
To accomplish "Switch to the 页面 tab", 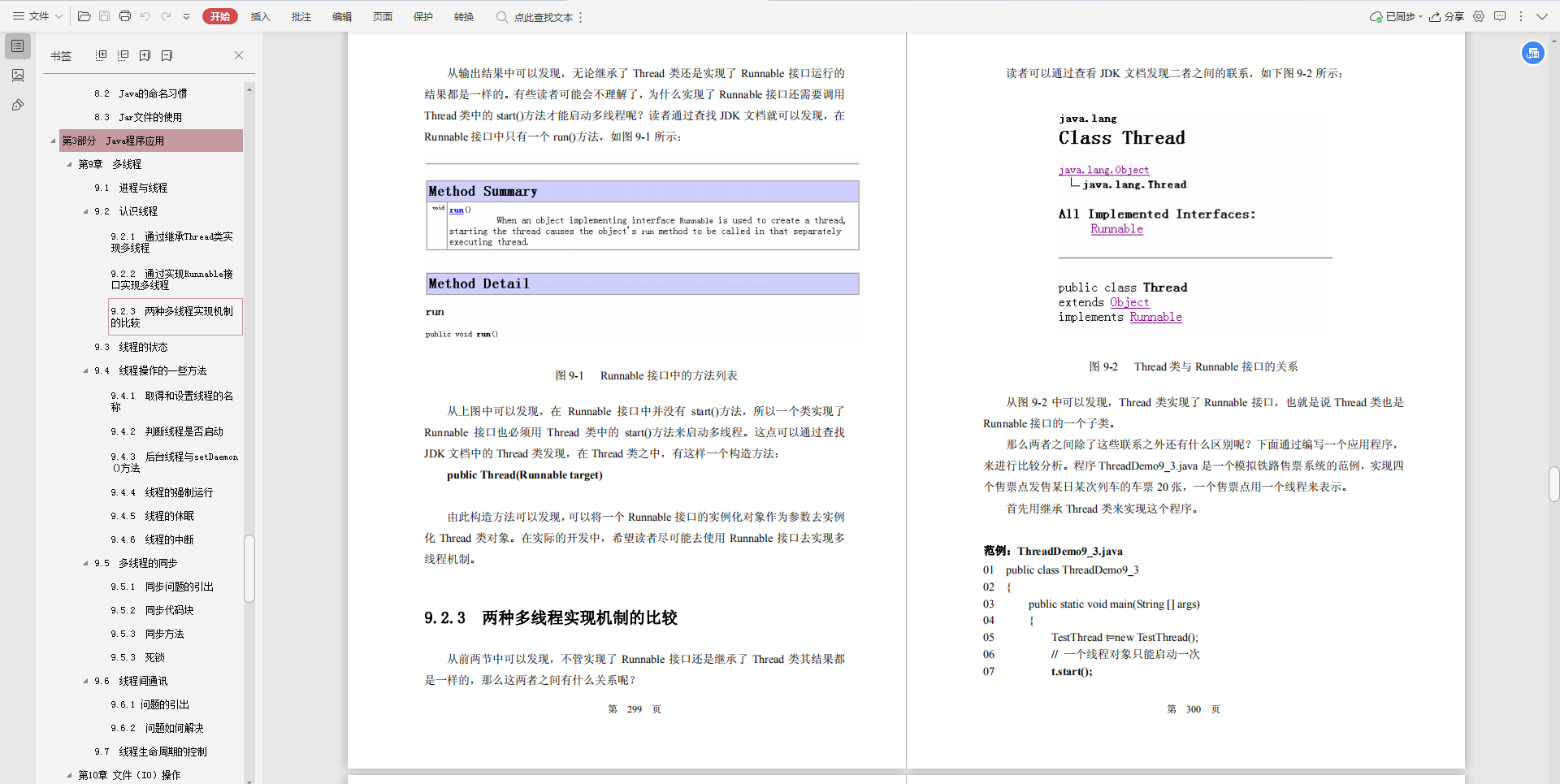I will coord(383,16).
